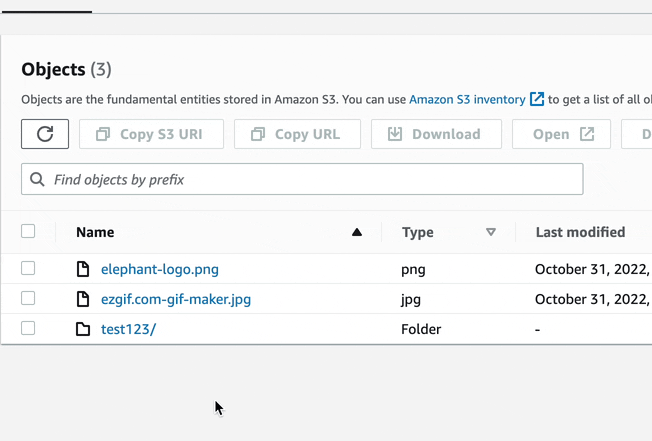
Task: Click the Copy S3 URI button
Action: pos(149,134)
